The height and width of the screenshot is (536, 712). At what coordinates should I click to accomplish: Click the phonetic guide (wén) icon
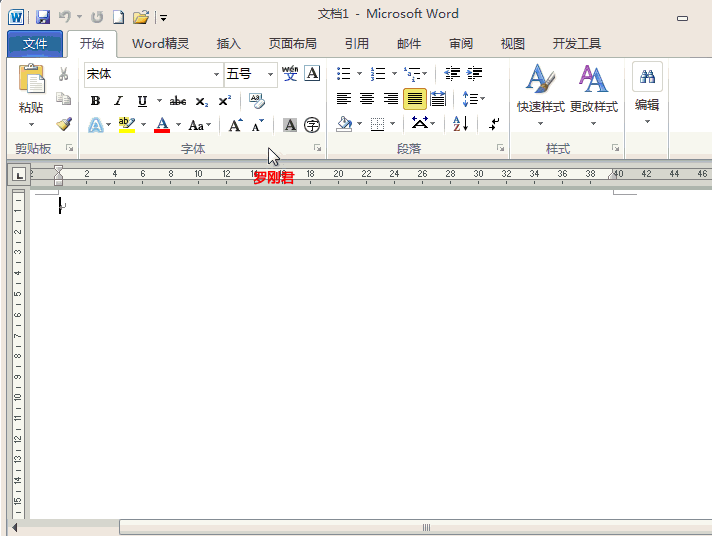click(290, 74)
